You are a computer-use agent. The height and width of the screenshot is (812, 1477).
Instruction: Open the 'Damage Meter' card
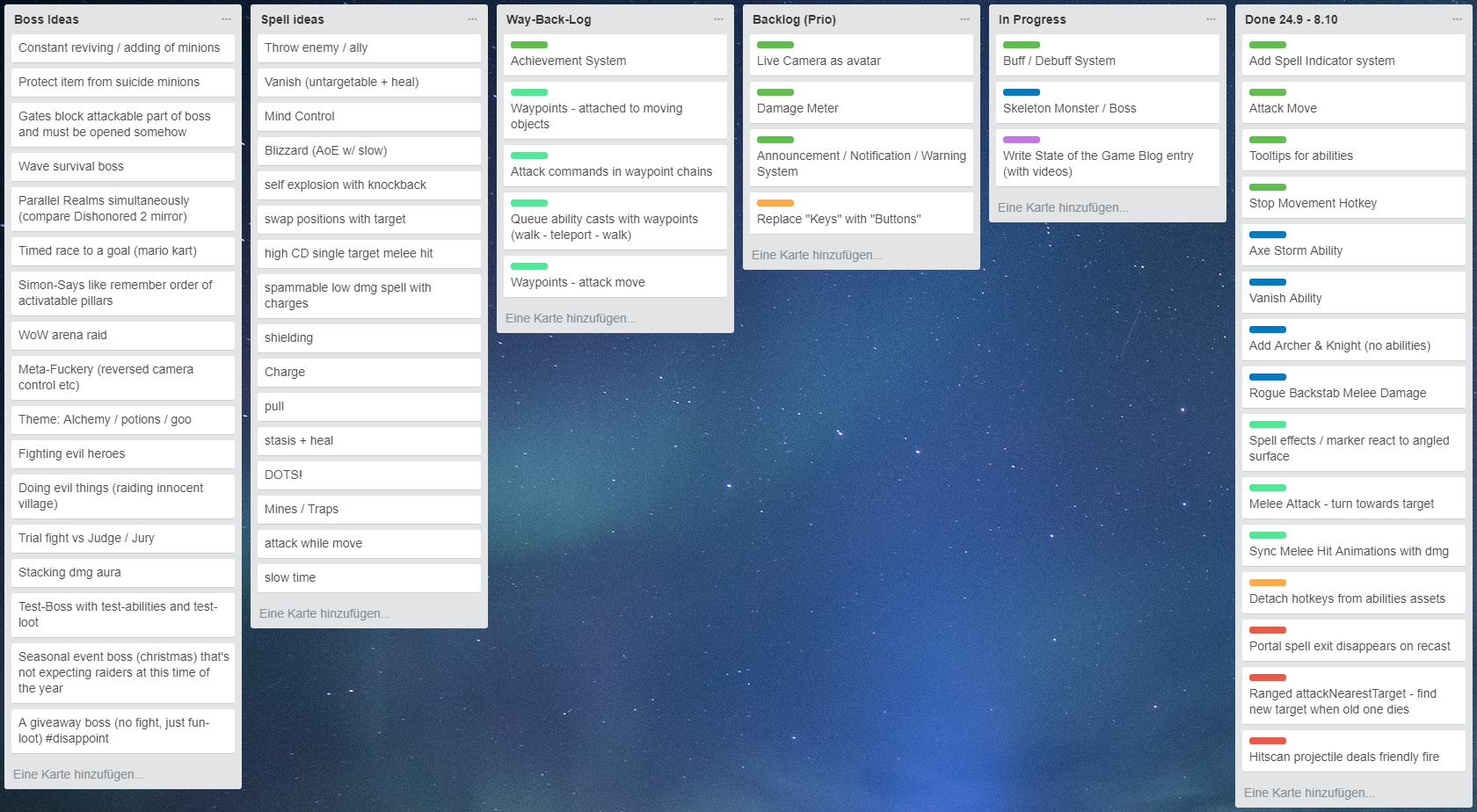coord(862,108)
